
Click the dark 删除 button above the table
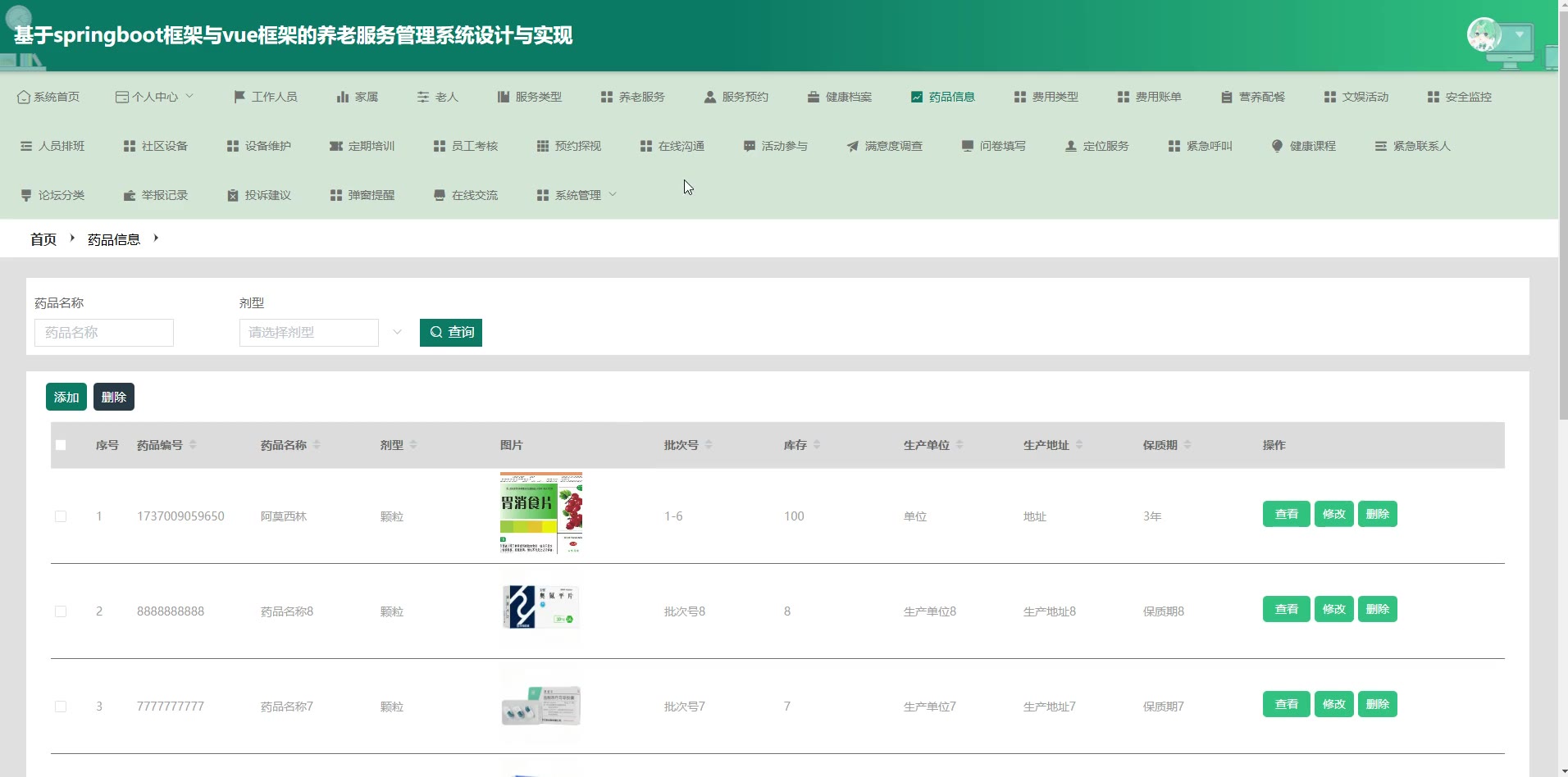point(114,398)
